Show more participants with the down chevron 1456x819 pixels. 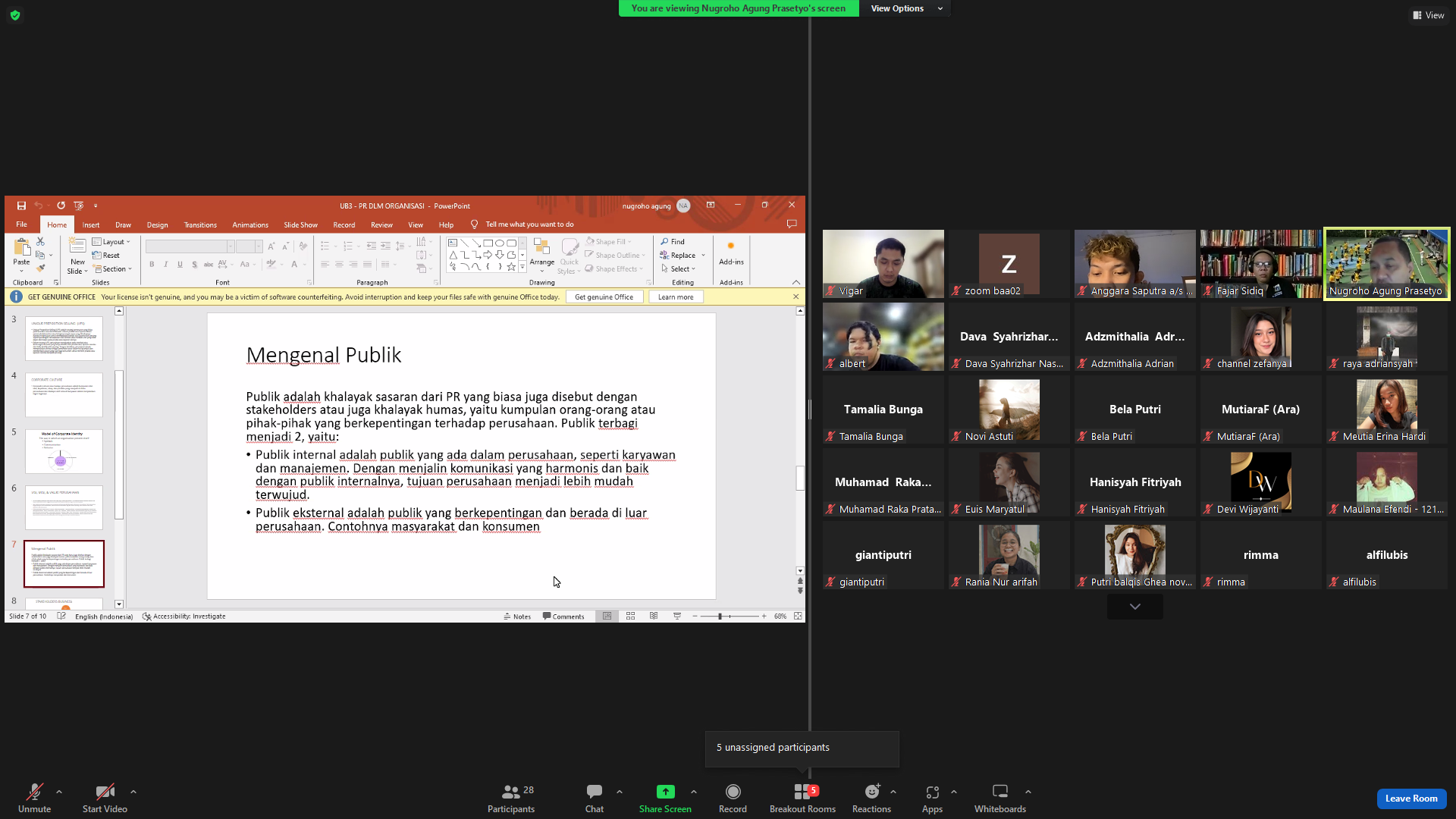[1135, 607]
